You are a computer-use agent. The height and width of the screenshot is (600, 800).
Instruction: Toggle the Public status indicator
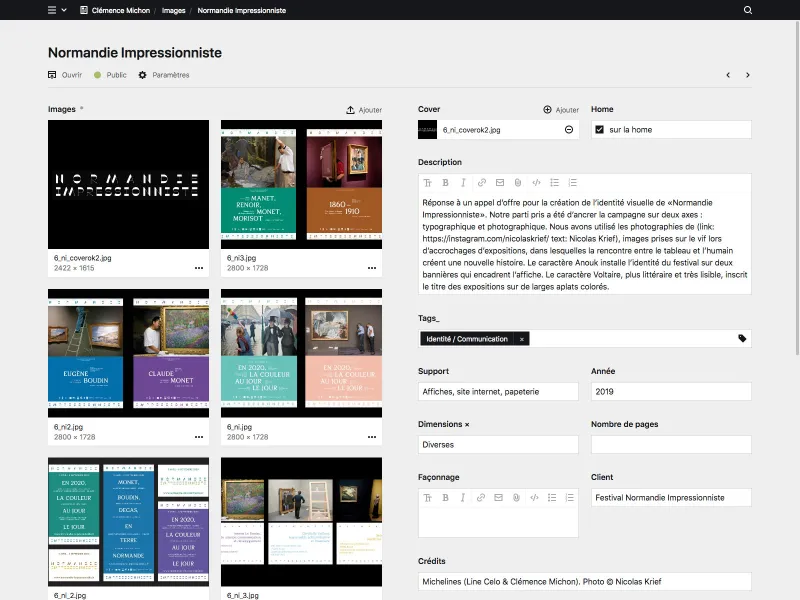click(100, 74)
